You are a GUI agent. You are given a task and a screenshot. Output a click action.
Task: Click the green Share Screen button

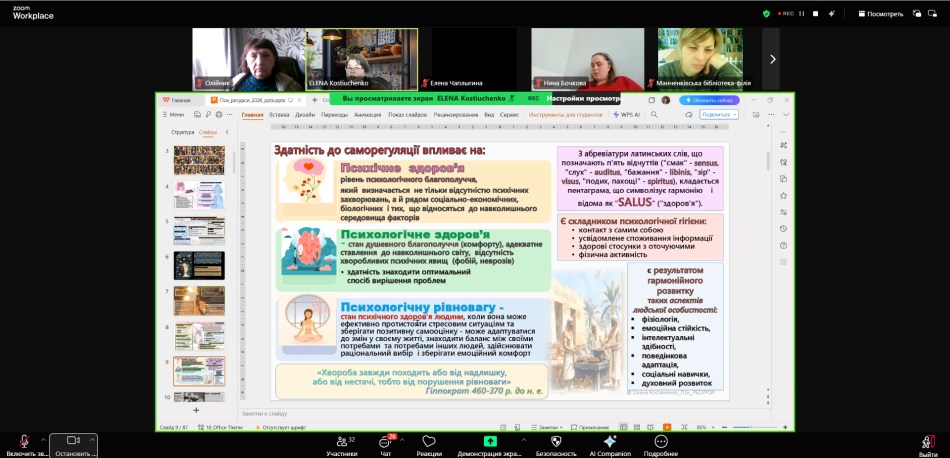click(x=490, y=440)
